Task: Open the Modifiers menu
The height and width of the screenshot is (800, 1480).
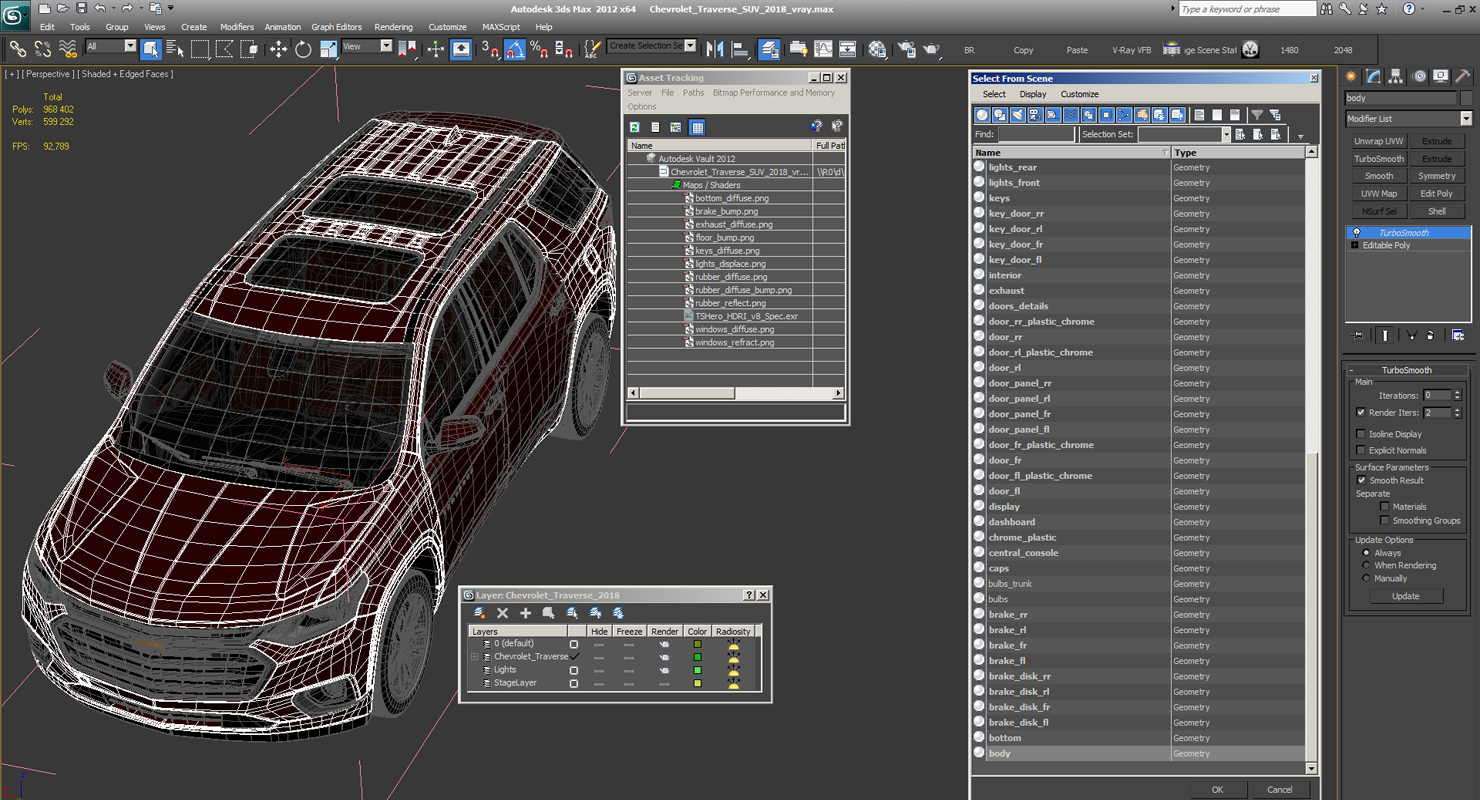Action: pos(237,27)
